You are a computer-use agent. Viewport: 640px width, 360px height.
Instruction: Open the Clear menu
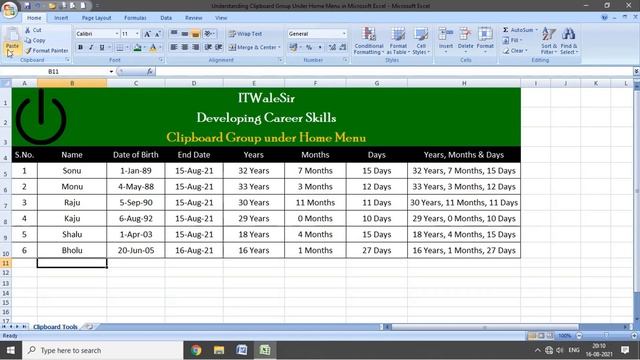click(x=515, y=51)
